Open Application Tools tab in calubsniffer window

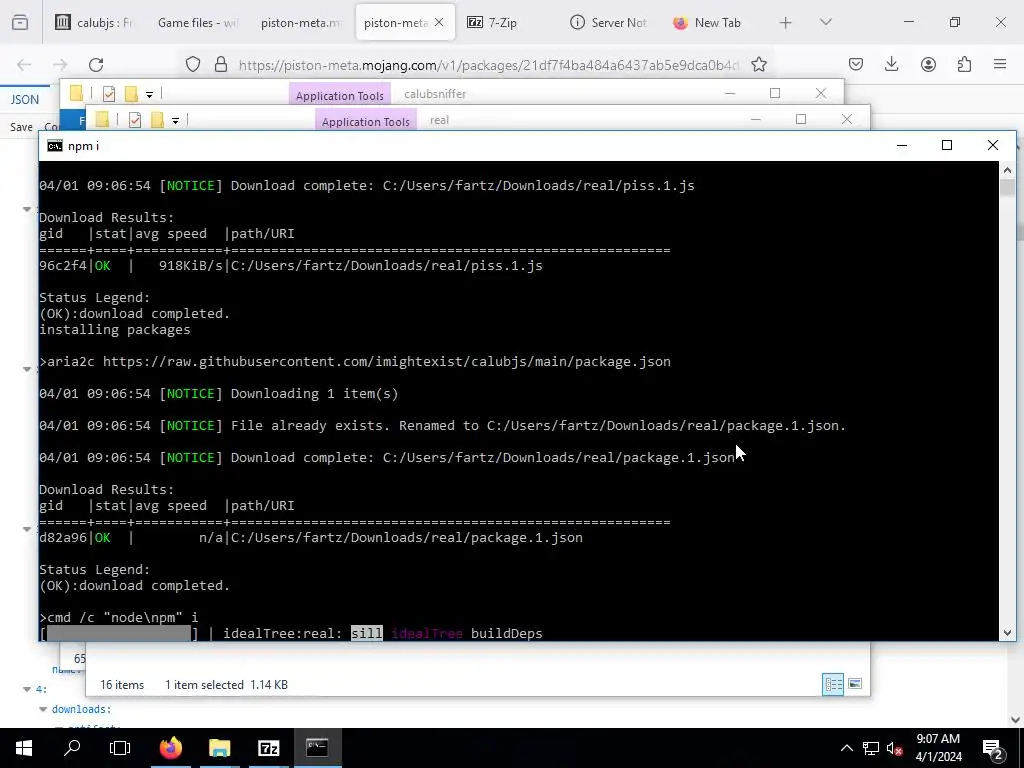(x=340, y=95)
